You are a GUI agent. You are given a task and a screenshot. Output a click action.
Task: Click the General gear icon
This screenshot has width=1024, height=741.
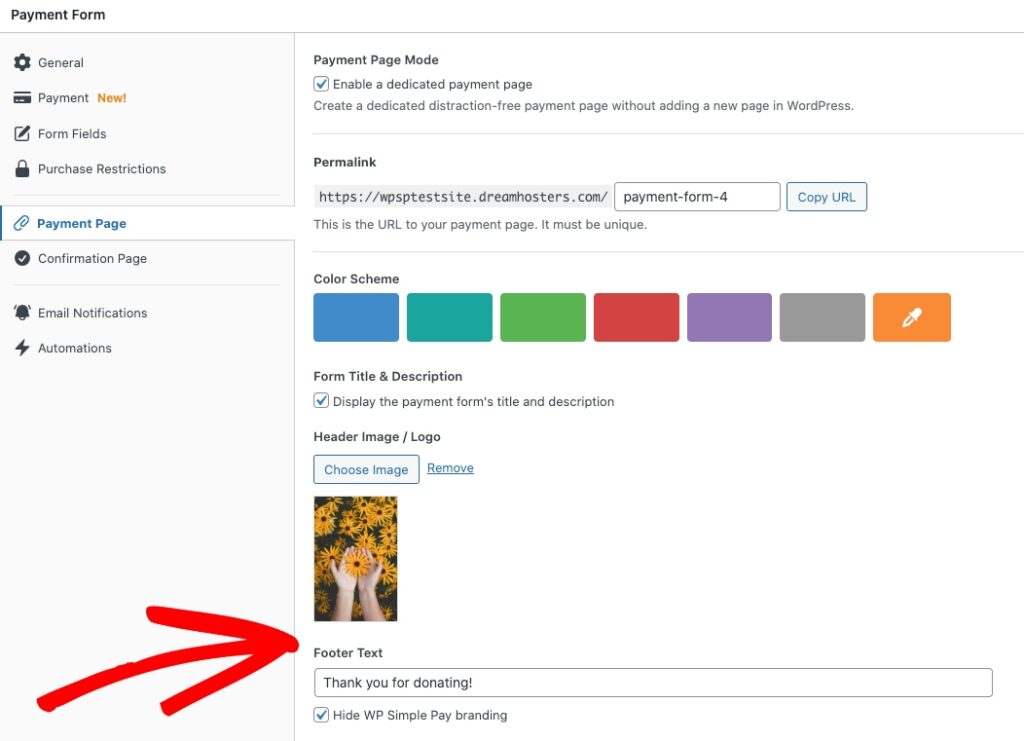pos(22,63)
